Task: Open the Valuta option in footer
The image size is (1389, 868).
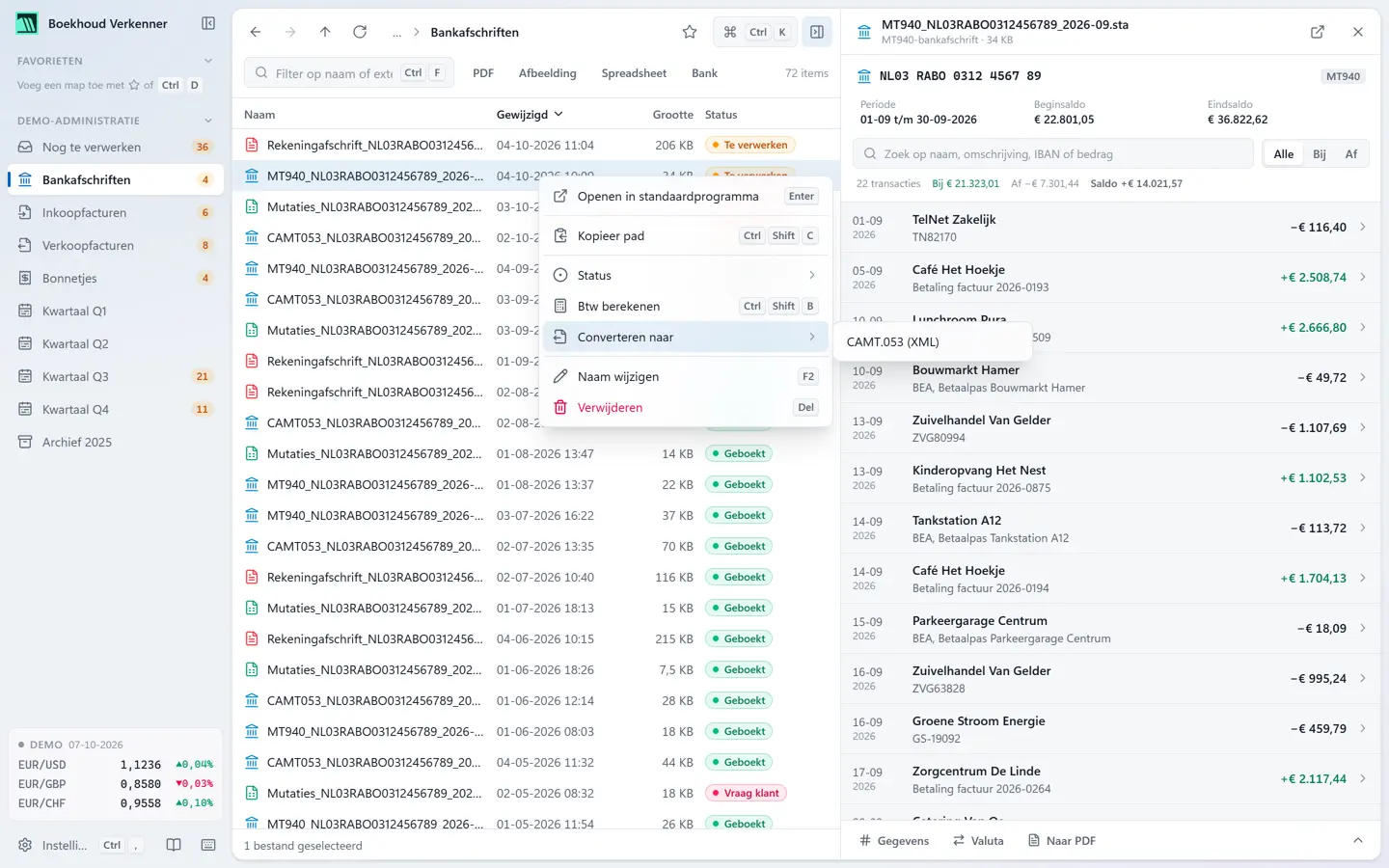Action: coord(978,841)
